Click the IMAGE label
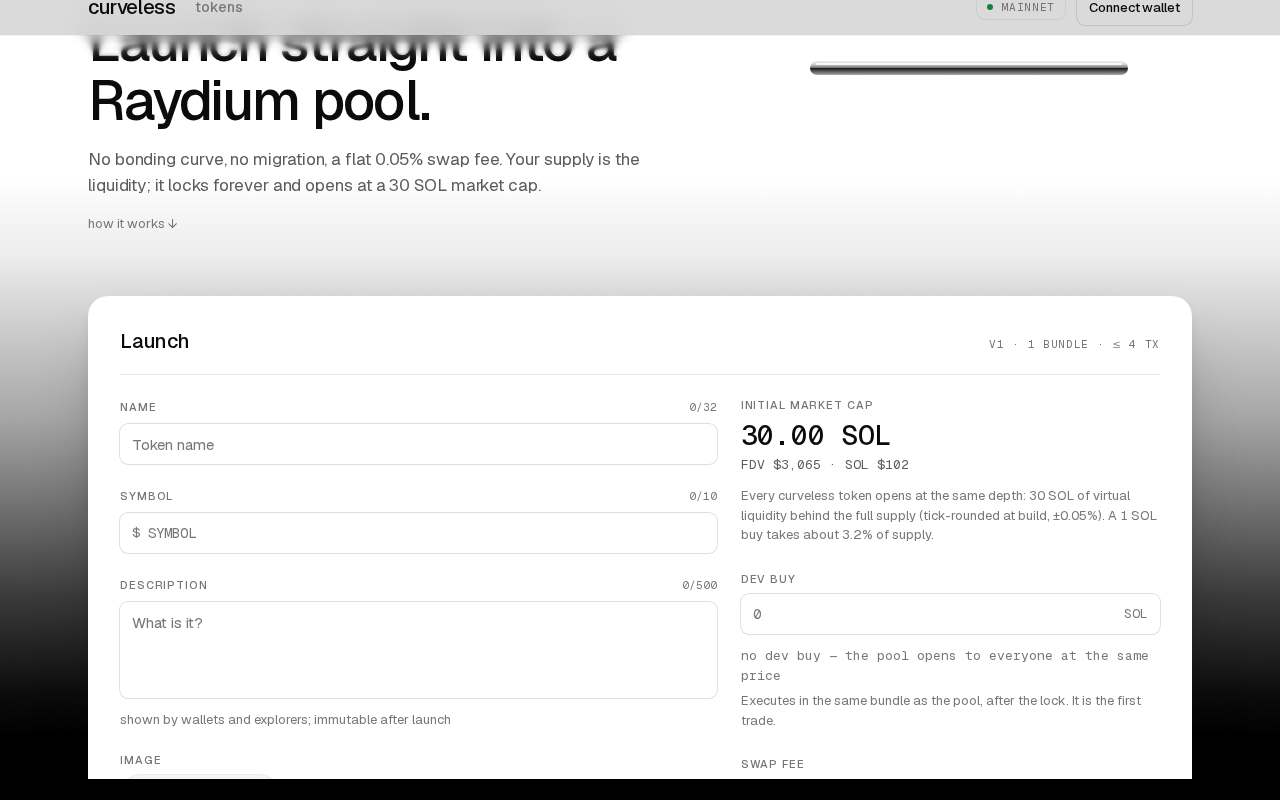 point(141,760)
